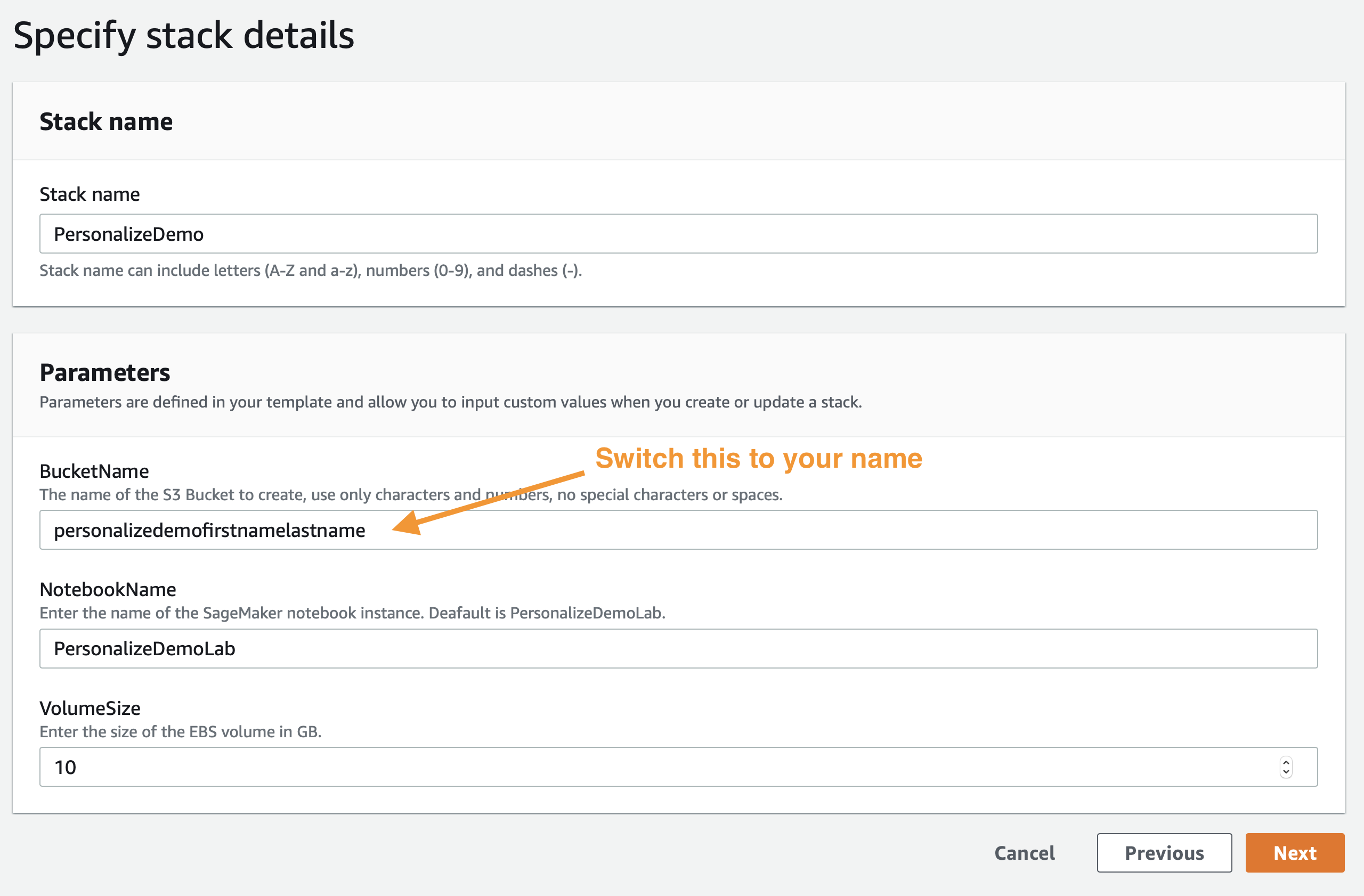Click the BucketName field label
This screenshot has height=896, width=1364.
tap(94, 471)
